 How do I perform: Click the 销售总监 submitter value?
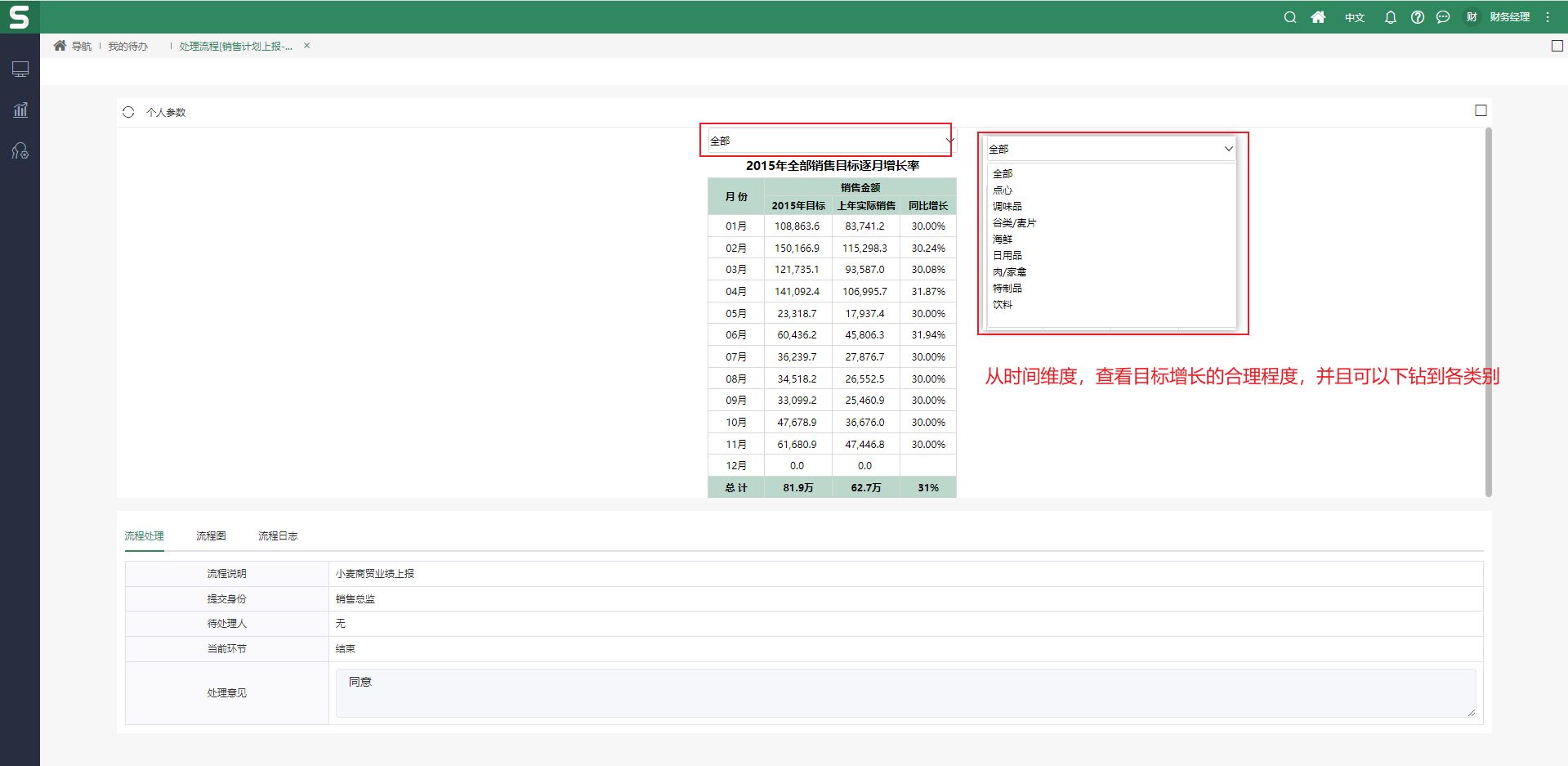tap(355, 599)
